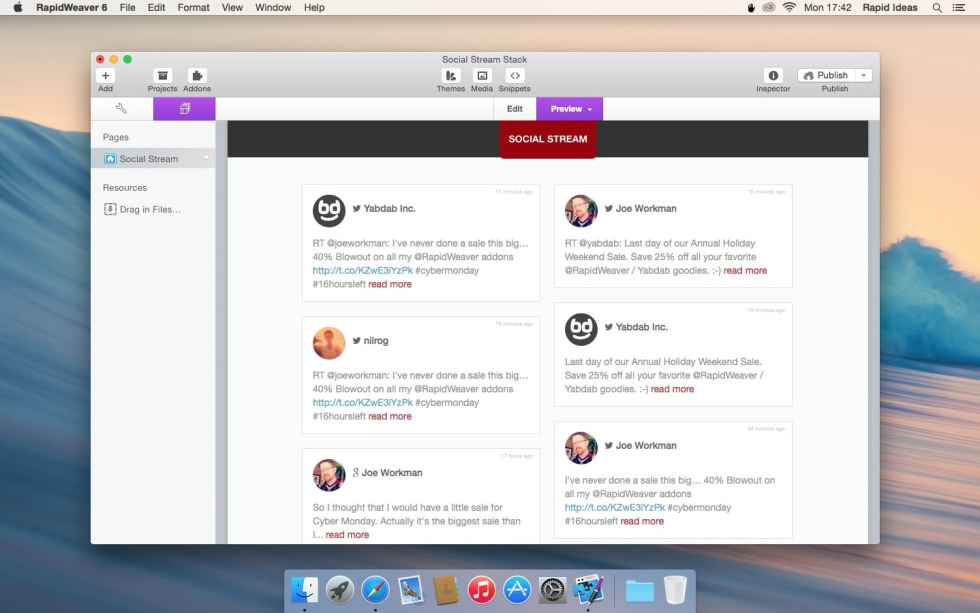Image resolution: width=980 pixels, height=613 pixels.
Task: Open Finder from the dock
Action: click(x=304, y=589)
